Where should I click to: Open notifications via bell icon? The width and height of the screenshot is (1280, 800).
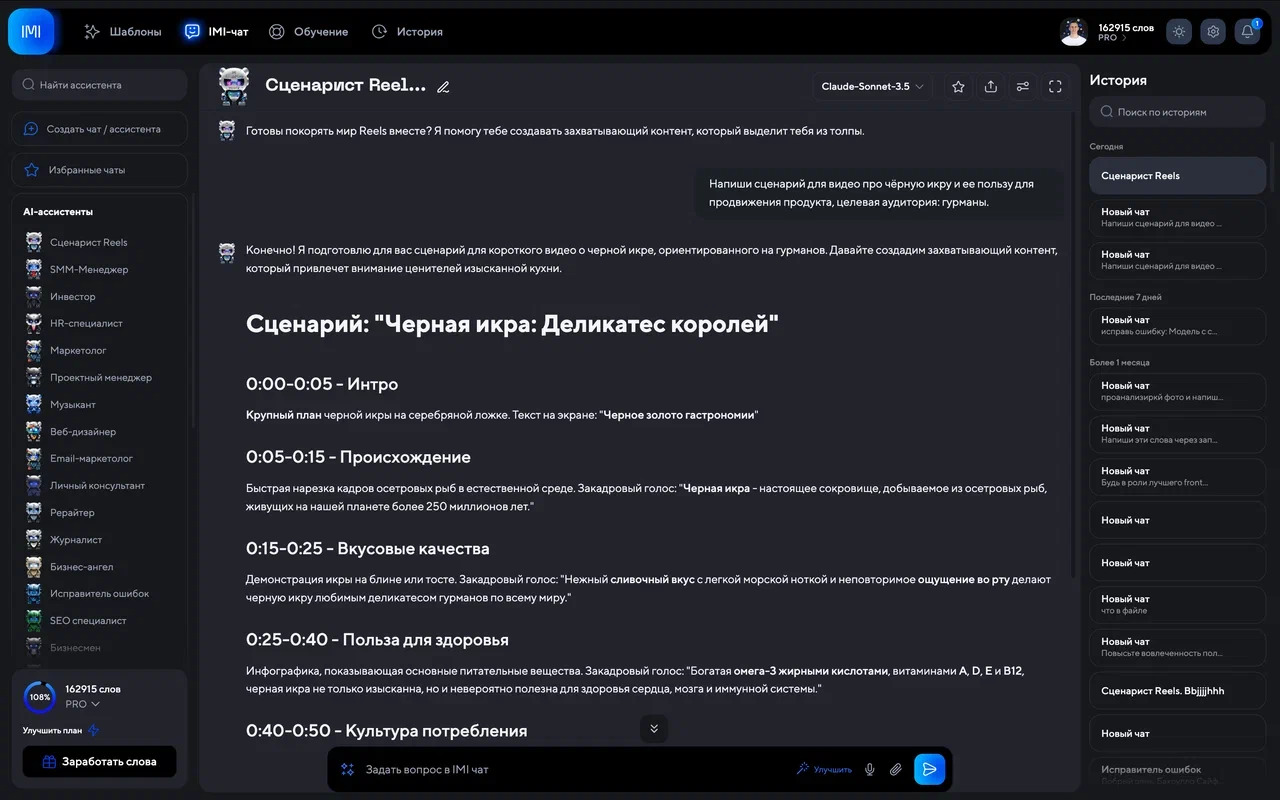coord(1246,31)
